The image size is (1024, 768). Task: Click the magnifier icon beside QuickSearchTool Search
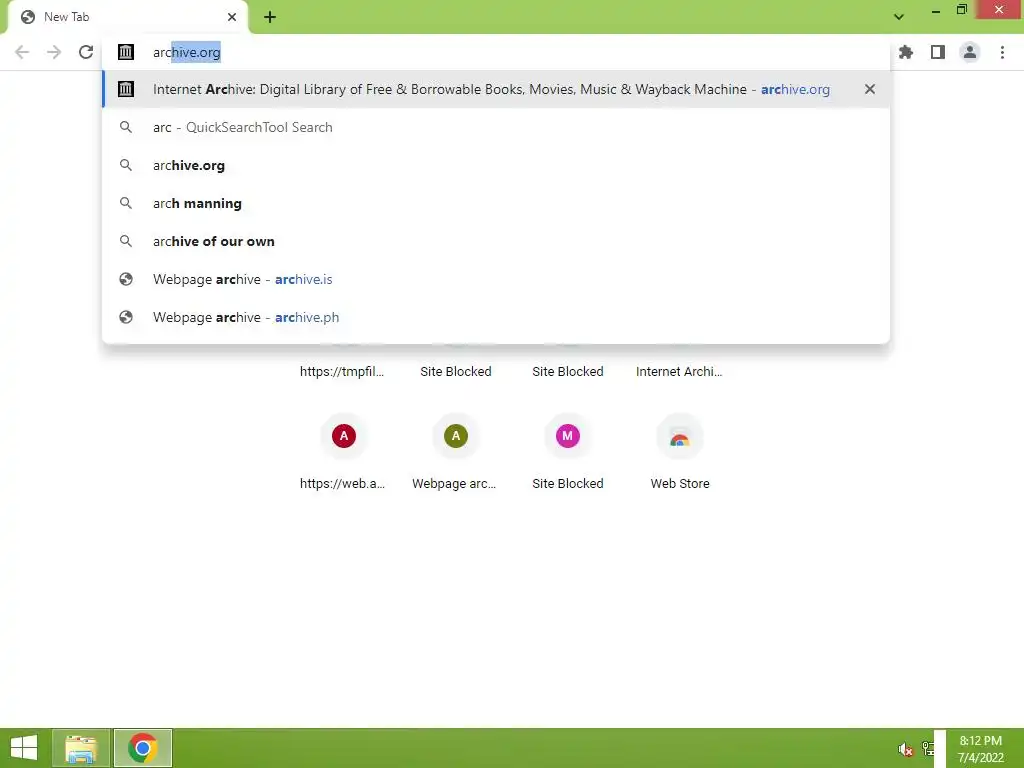(x=125, y=127)
